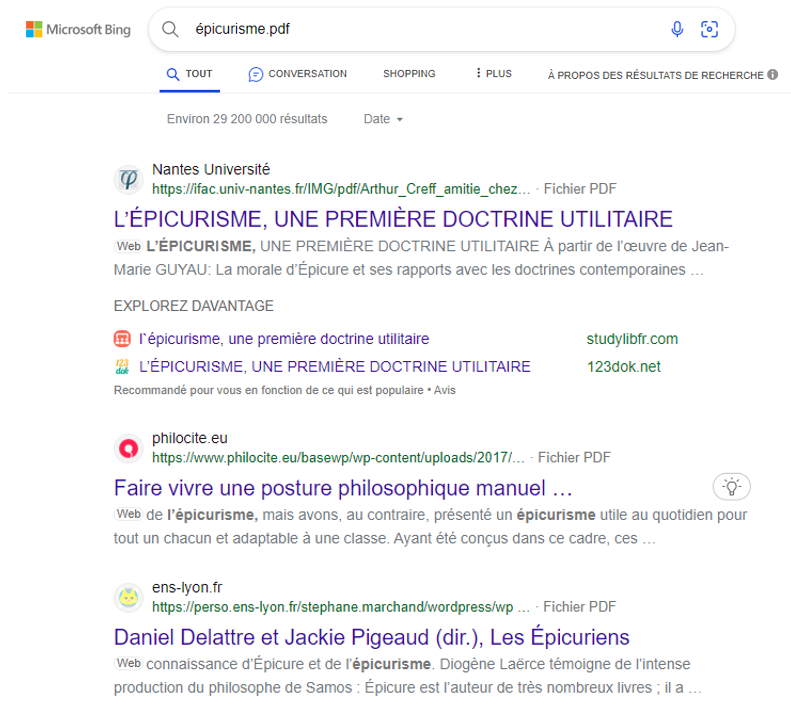Click Environ 29 200 000 résultats text
The height and width of the screenshot is (707, 791).
(x=247, y=119)
